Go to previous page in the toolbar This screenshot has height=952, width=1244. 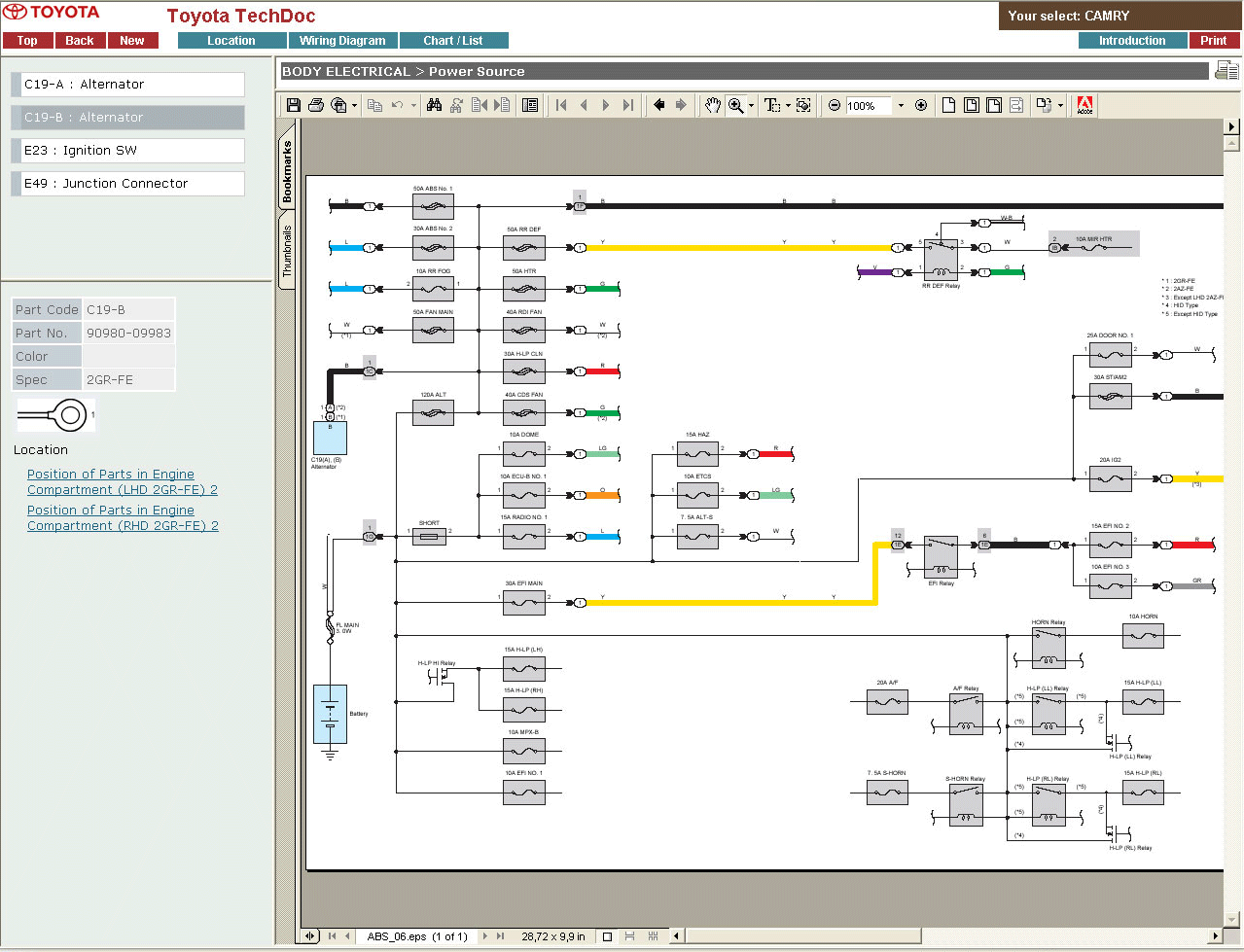tap(584, 105)
